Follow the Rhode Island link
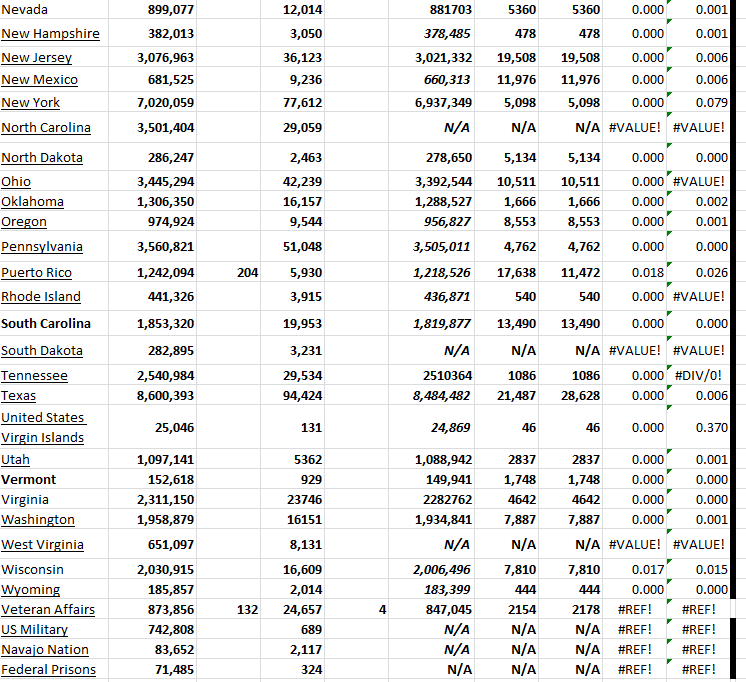The image size is (746, 682). [x=41, y=297]
